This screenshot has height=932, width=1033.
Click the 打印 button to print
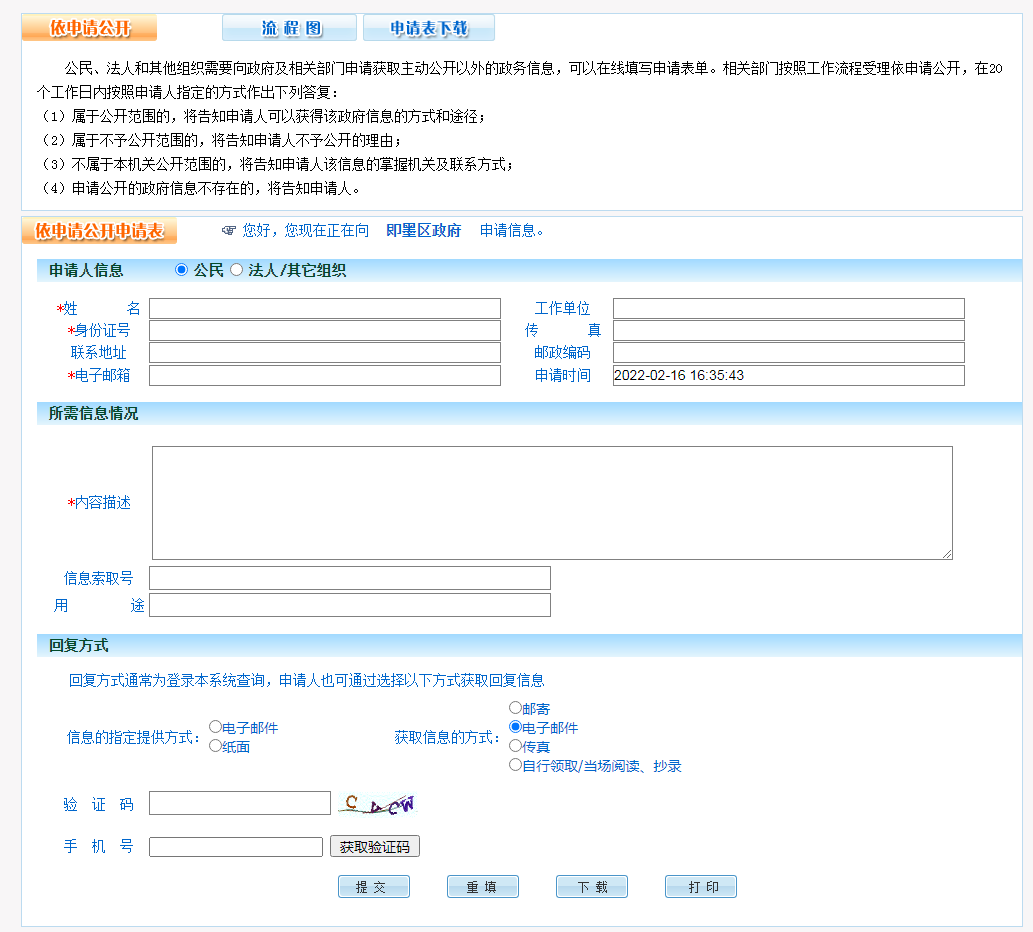(x=700, y=886)
